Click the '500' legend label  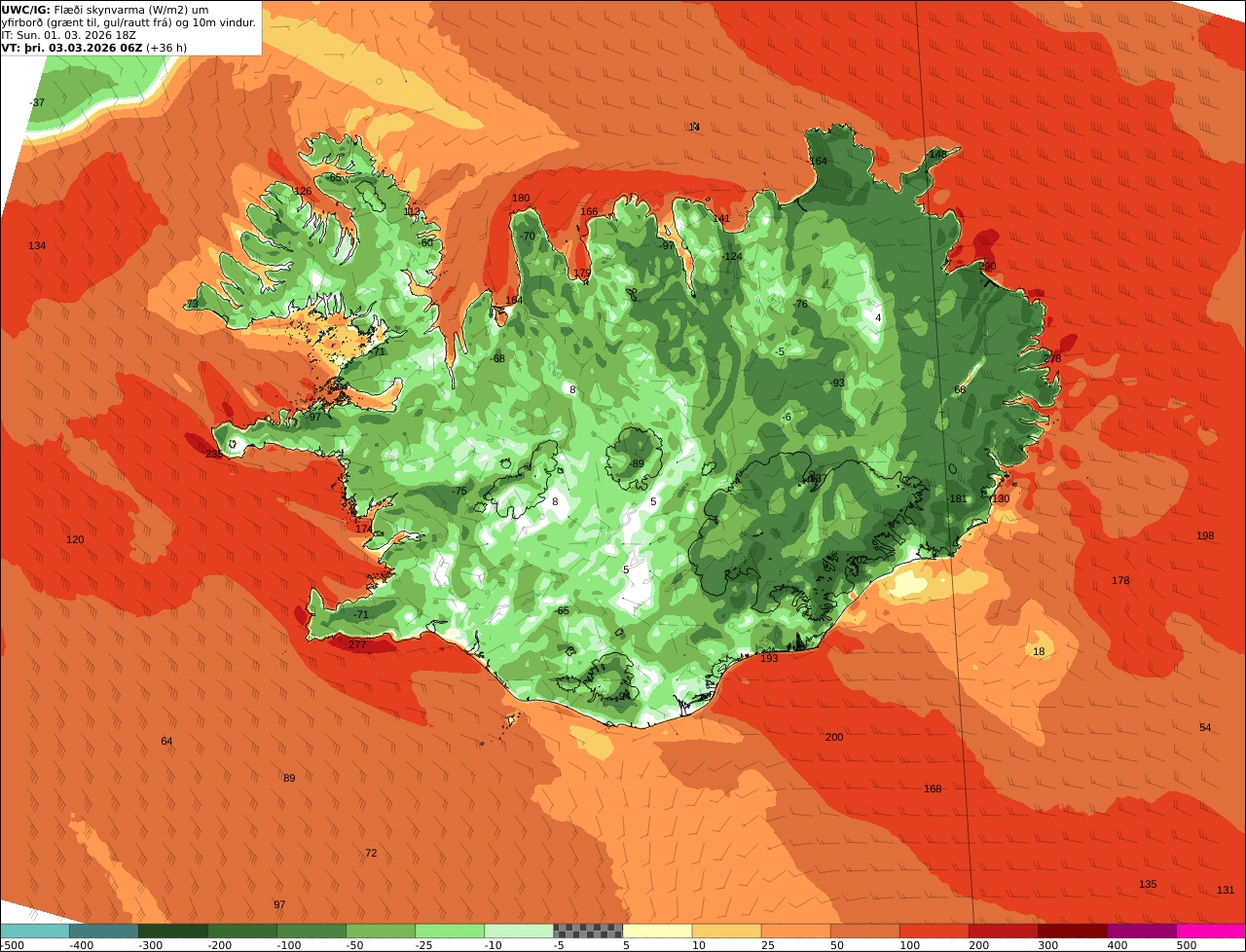[x=1187, y=945]
